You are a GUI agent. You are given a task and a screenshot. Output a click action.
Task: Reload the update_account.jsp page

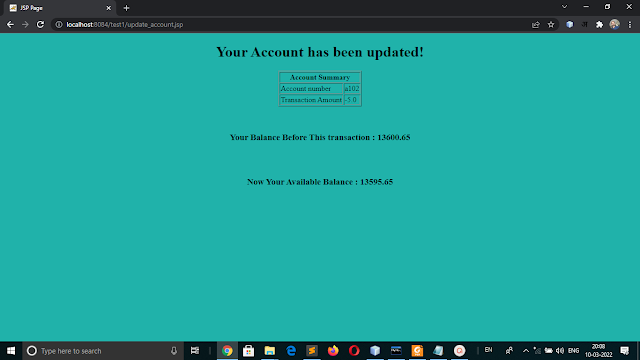click(40, 24)
